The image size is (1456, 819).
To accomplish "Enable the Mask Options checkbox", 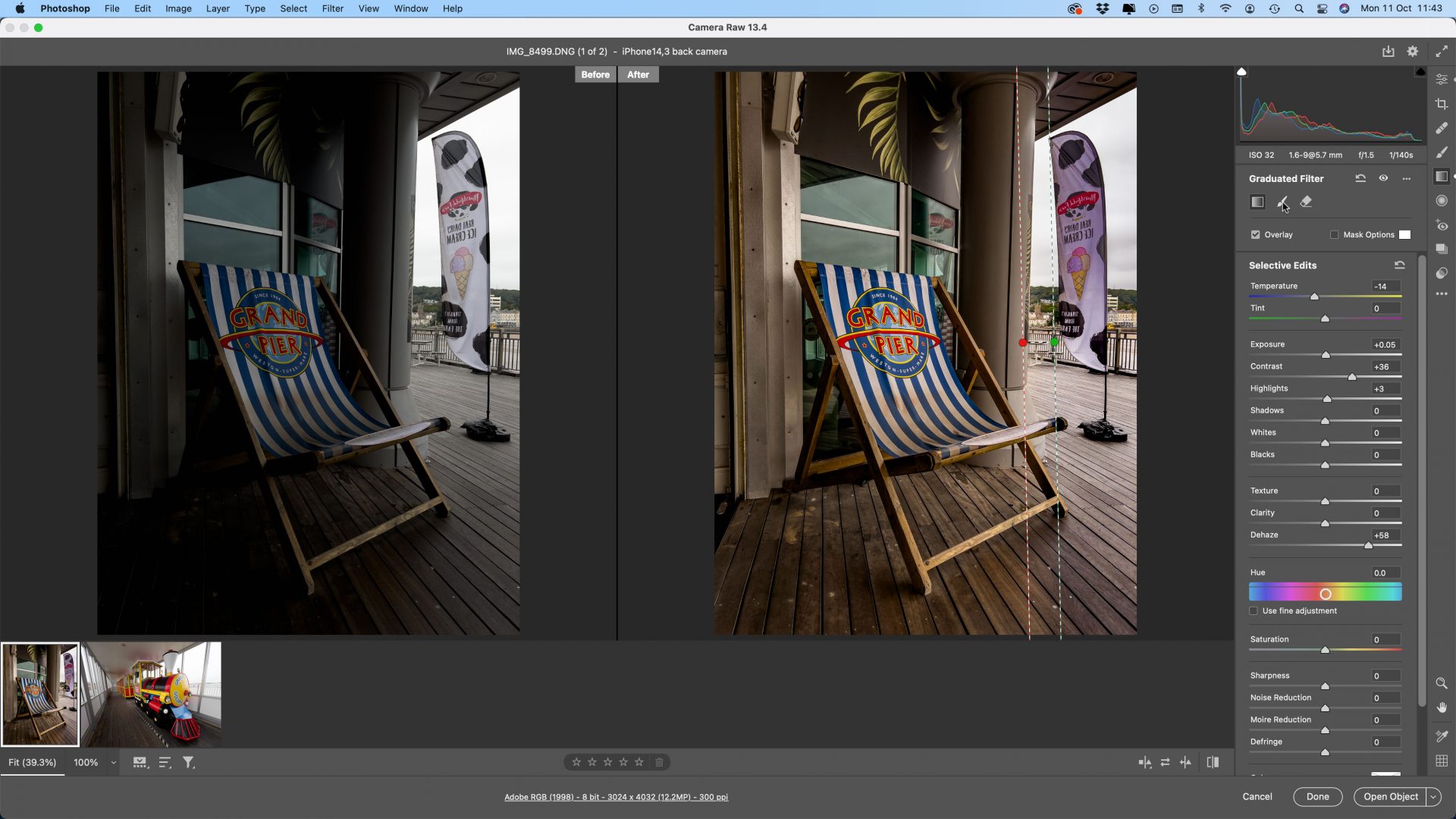I will click(x=1335, y=235).
